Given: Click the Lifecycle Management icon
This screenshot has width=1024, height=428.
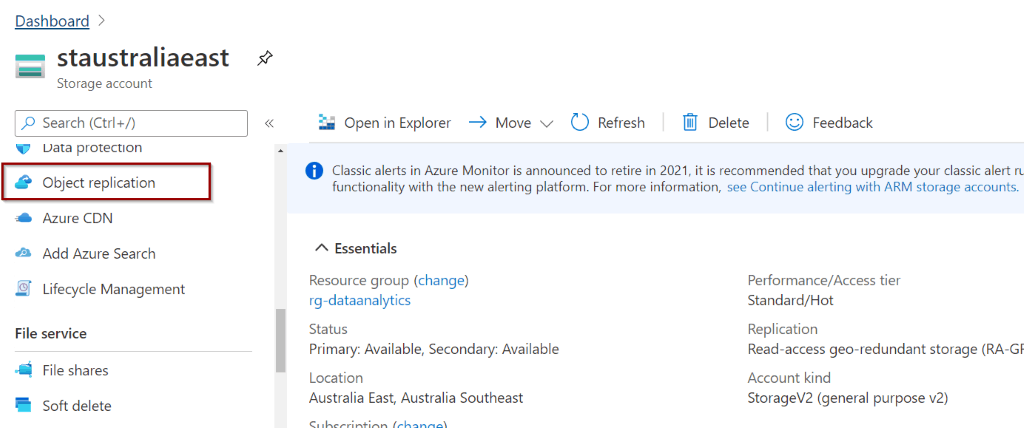Looking at the screenshot, I should [x=24, y=289].
